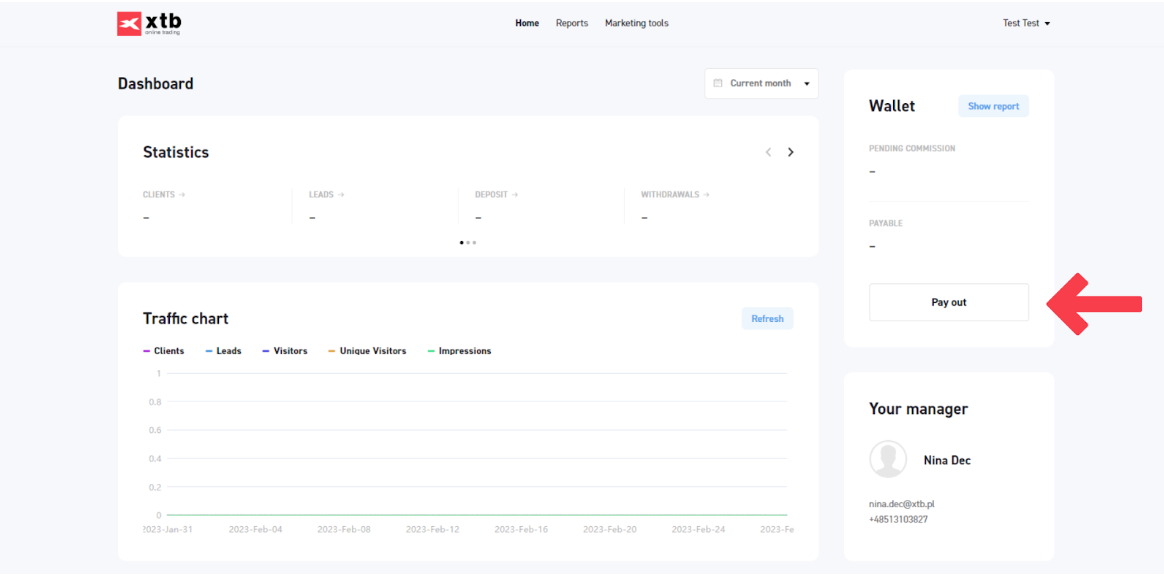Open the Test Test user menu
Screen dimensions: 1164x575
tap(1026, 23)
